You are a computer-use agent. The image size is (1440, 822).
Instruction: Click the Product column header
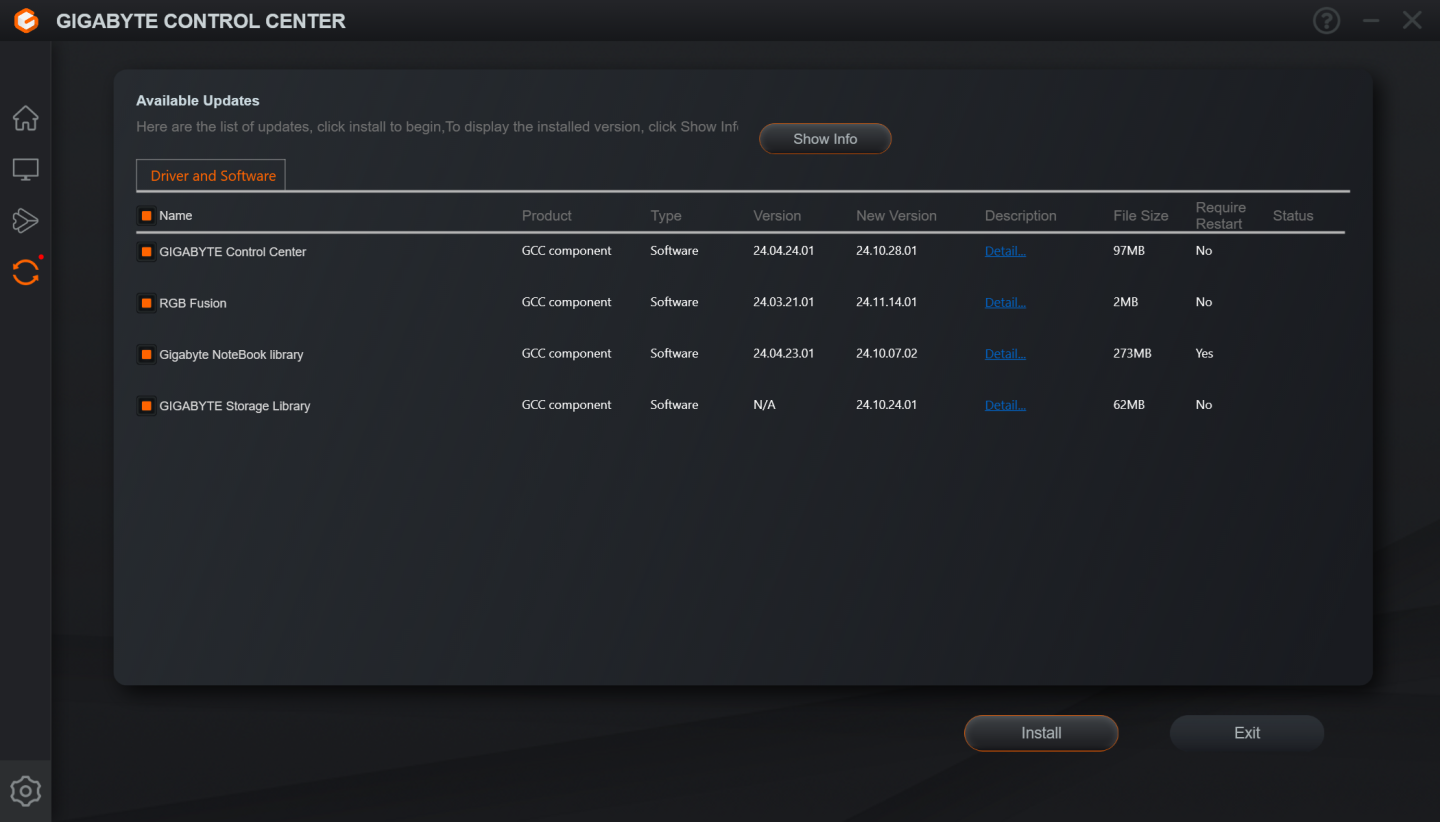547,215
